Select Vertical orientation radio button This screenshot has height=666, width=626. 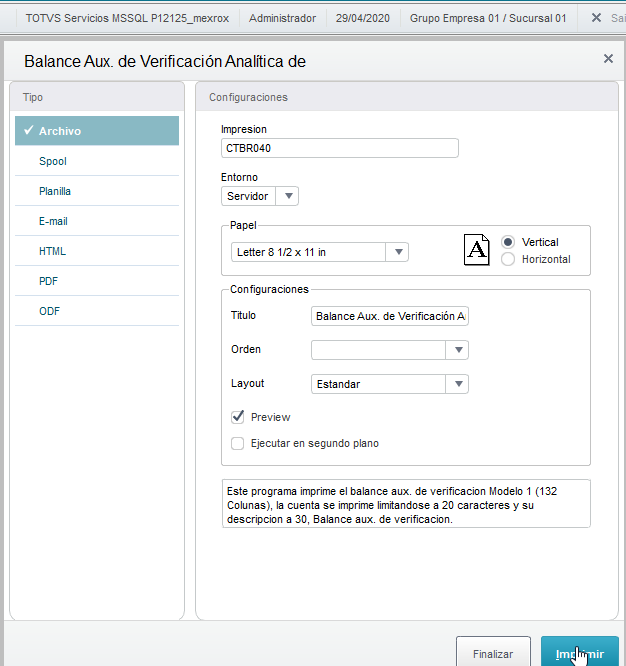508,242
